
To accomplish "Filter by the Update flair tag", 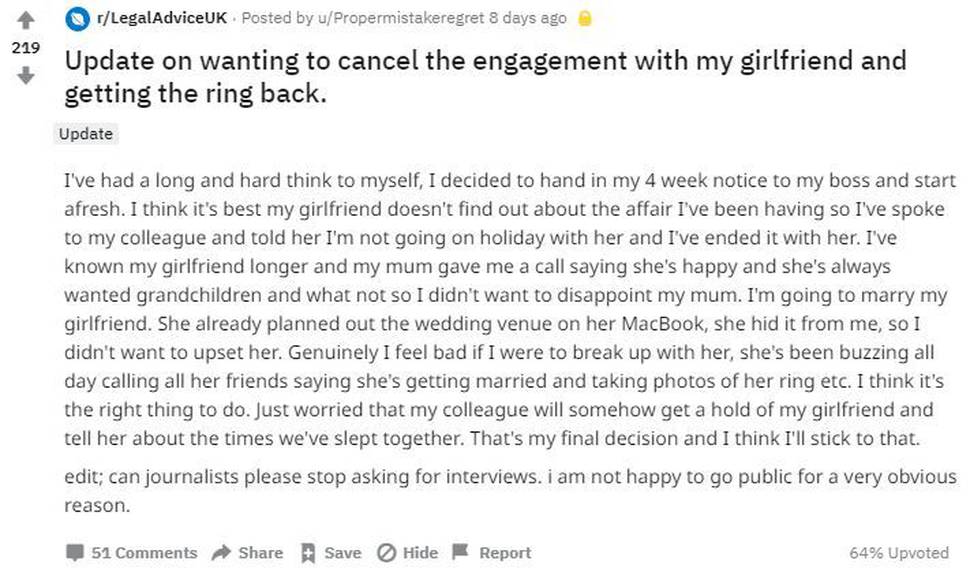I will [x=86, y=134].
